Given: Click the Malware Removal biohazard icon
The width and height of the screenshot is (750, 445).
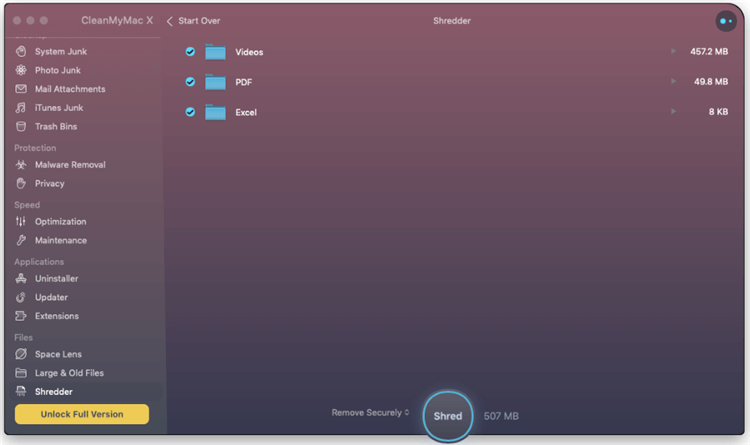Looking at the screenshot, I should (x=21, y=165).
